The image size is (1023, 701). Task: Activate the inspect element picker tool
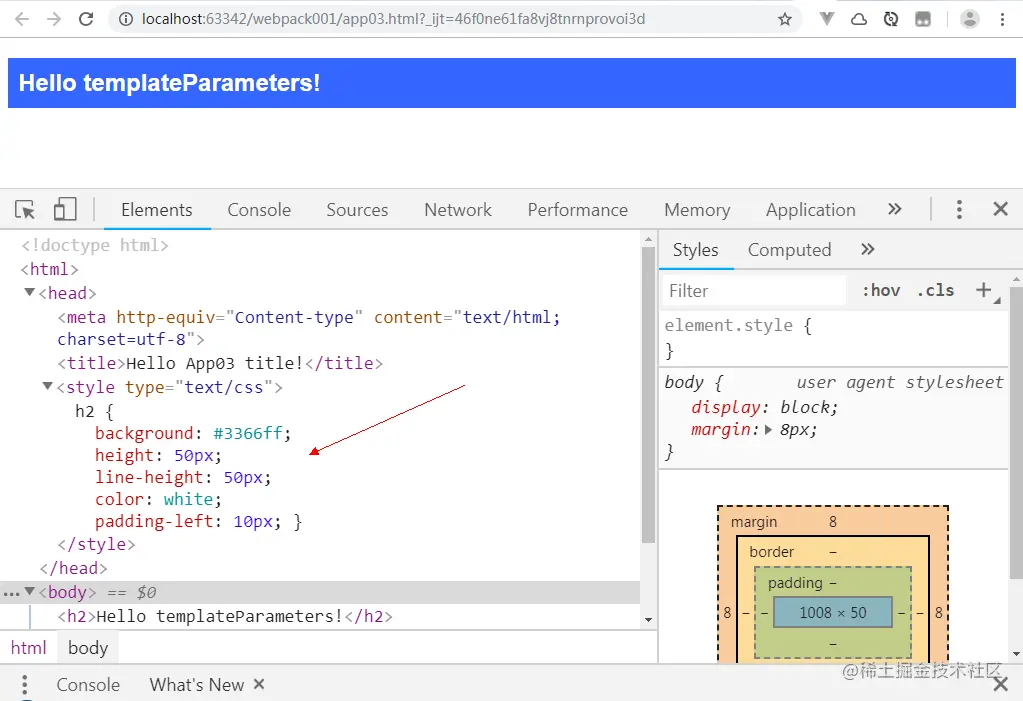[x=25, y=210]
